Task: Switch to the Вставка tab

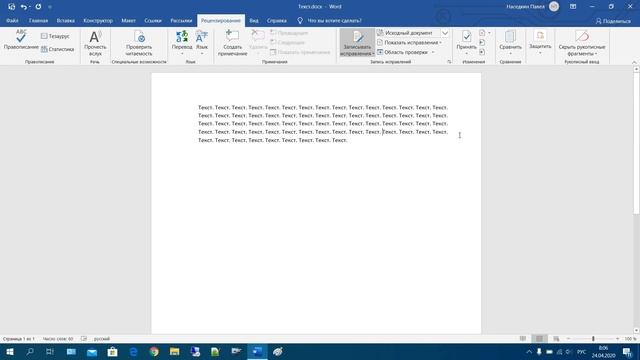Action: (66, 20)
